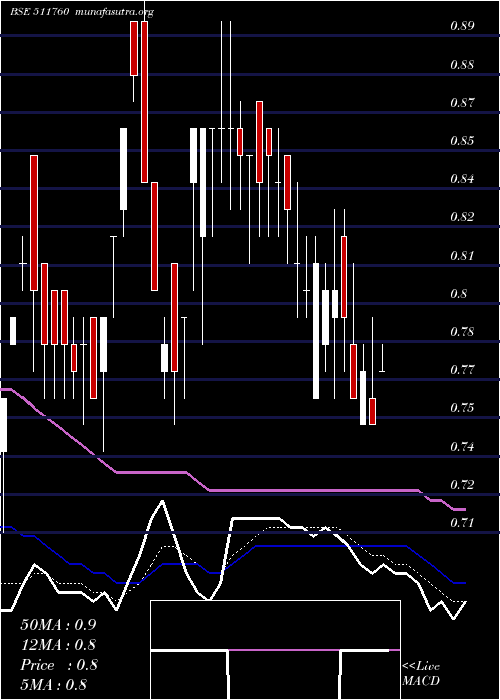The image size is (500, 700).
Task: Click the 0.72 price axis label
Action: (462, 484)
